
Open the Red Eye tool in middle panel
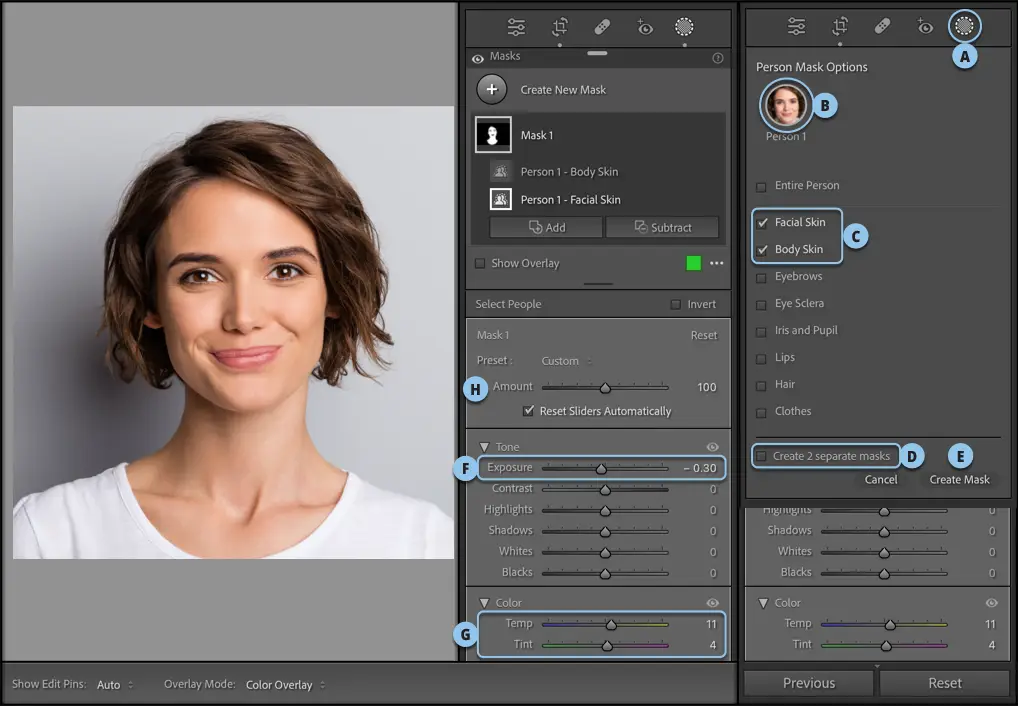pos(644,27)
